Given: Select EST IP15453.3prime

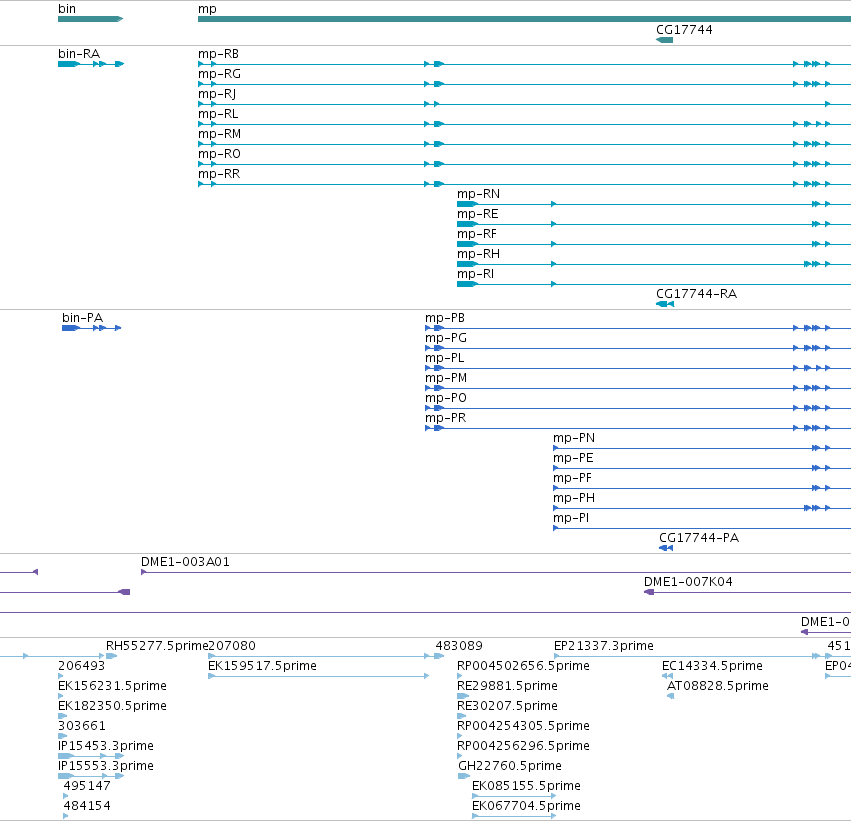Looking at the screenshot, I should pyautogui.click(x=106, y=746).
